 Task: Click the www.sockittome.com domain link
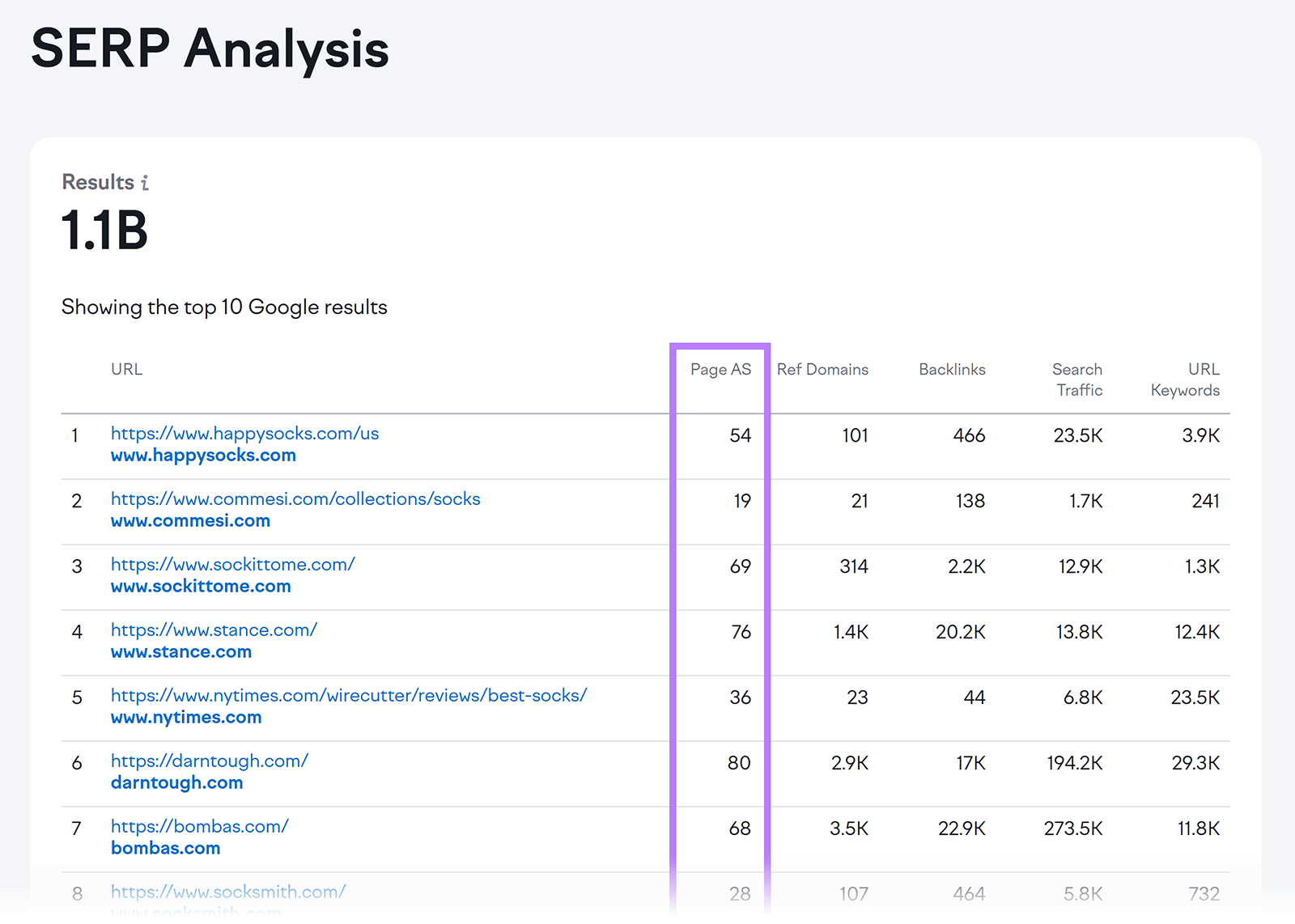click(x=200, y=587)
